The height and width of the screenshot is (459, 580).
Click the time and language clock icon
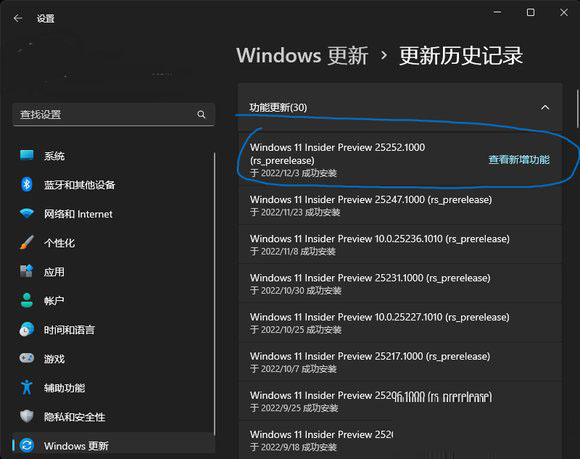[x=27, y=330]
